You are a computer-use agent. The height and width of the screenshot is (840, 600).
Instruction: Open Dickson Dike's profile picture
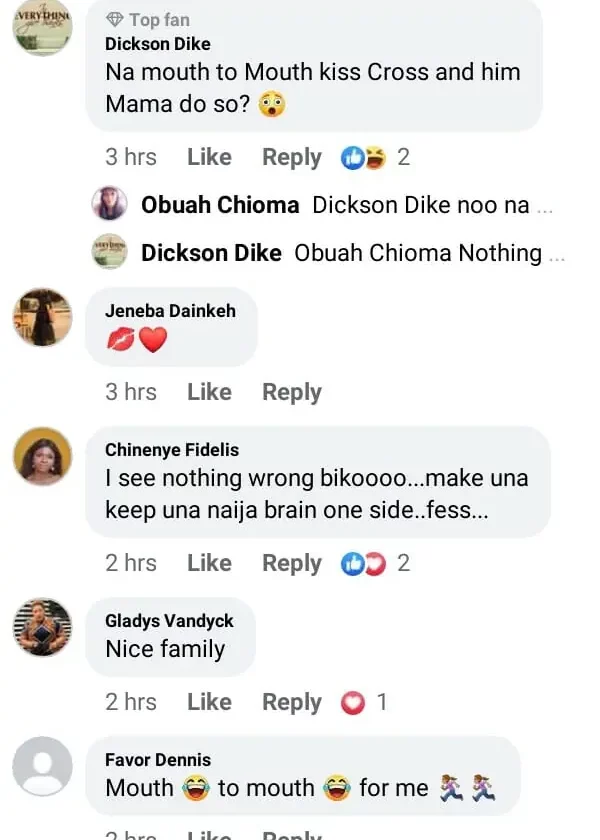tap(42, 27)
